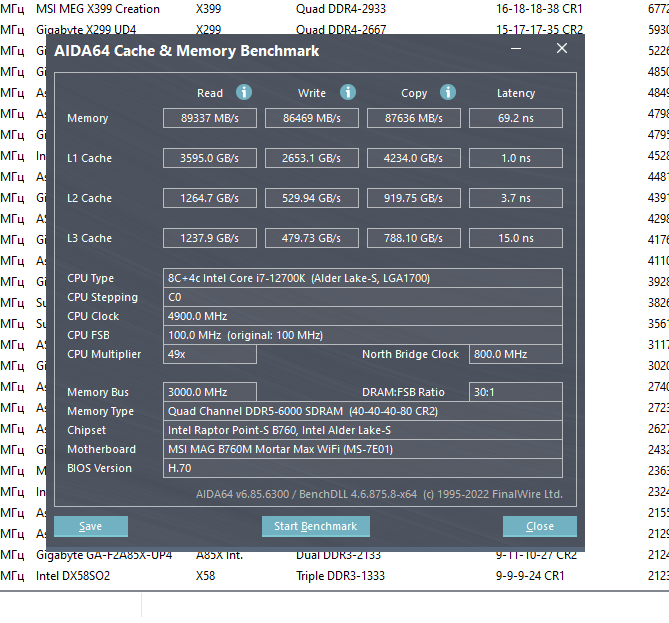The width and height of the screenshot is (669, 623).
Task: Click the Quad DDR4-2933 cell in background list
Action: point(341,9)
